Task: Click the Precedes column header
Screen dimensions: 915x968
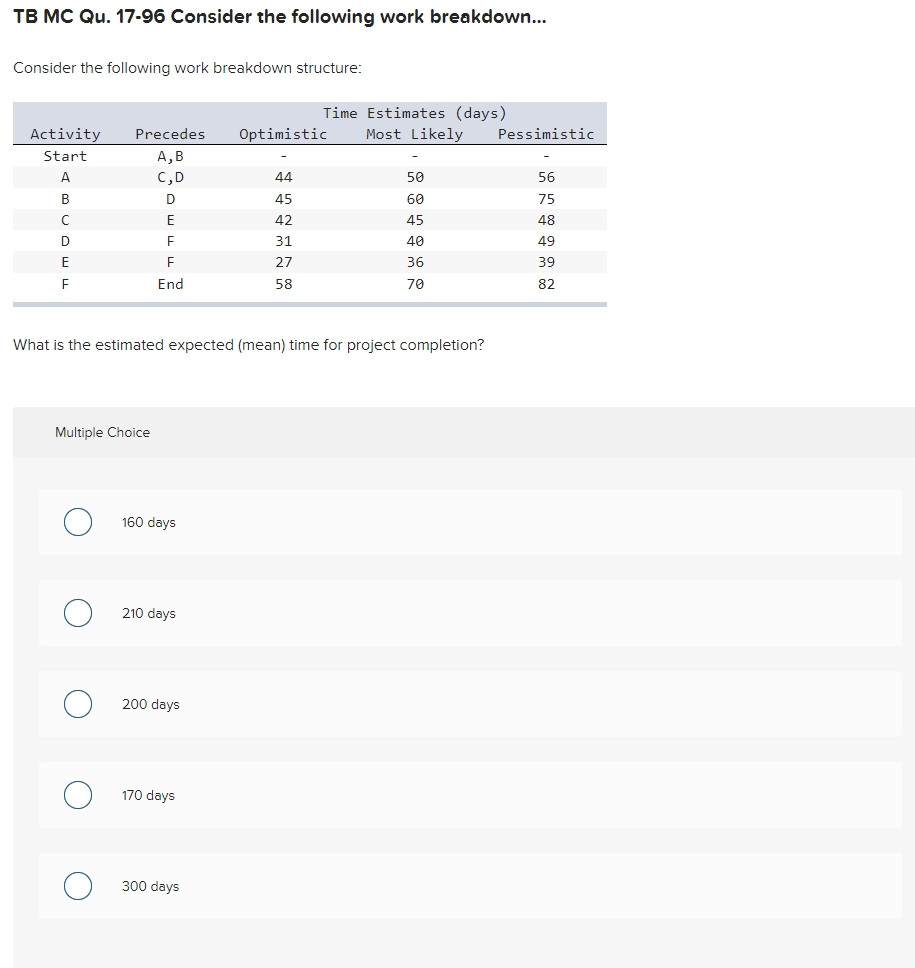Action: [x=170, y=133]
